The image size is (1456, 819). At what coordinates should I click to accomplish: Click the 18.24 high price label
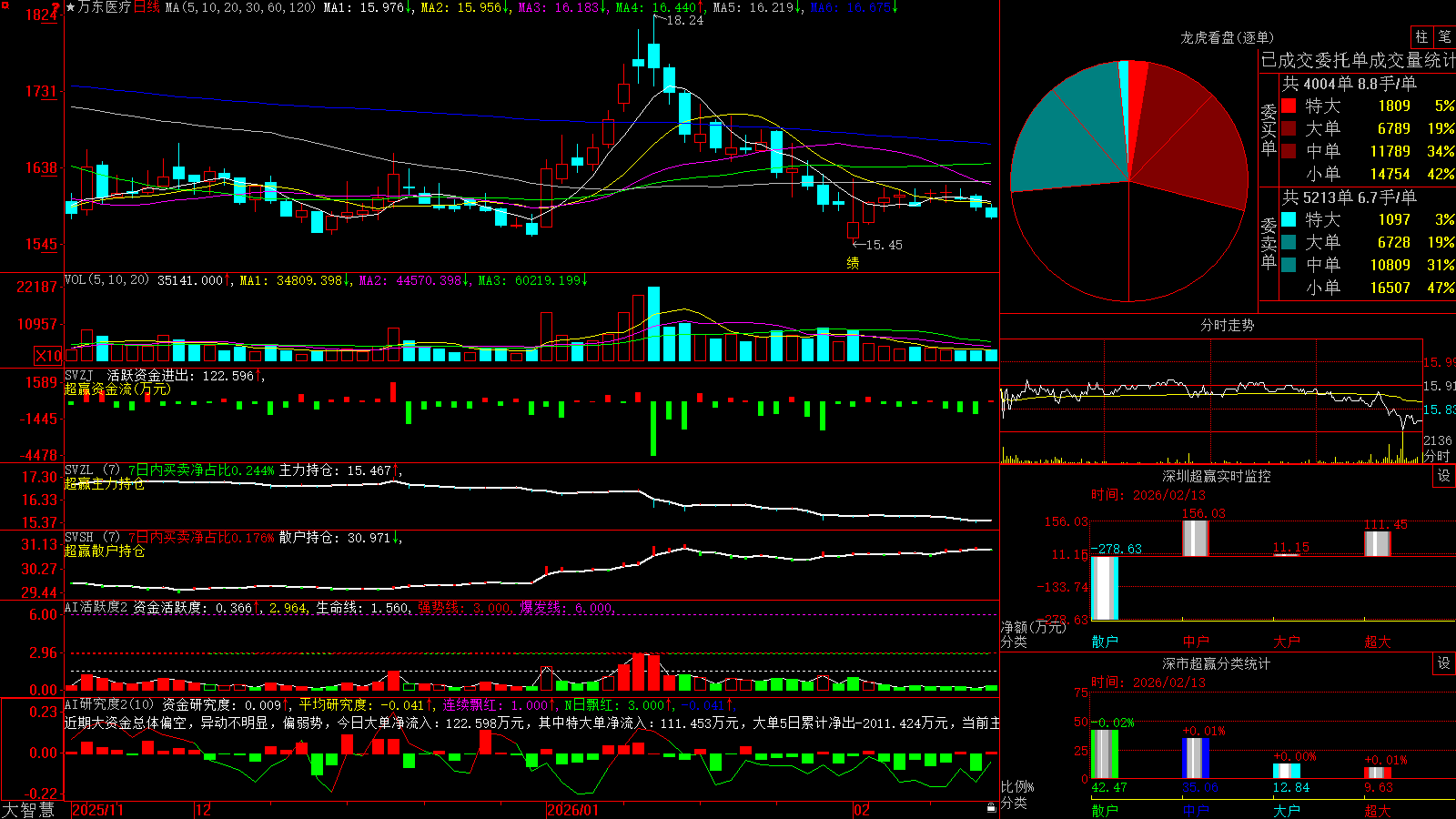pyautogui.click(x=684, y=20)
